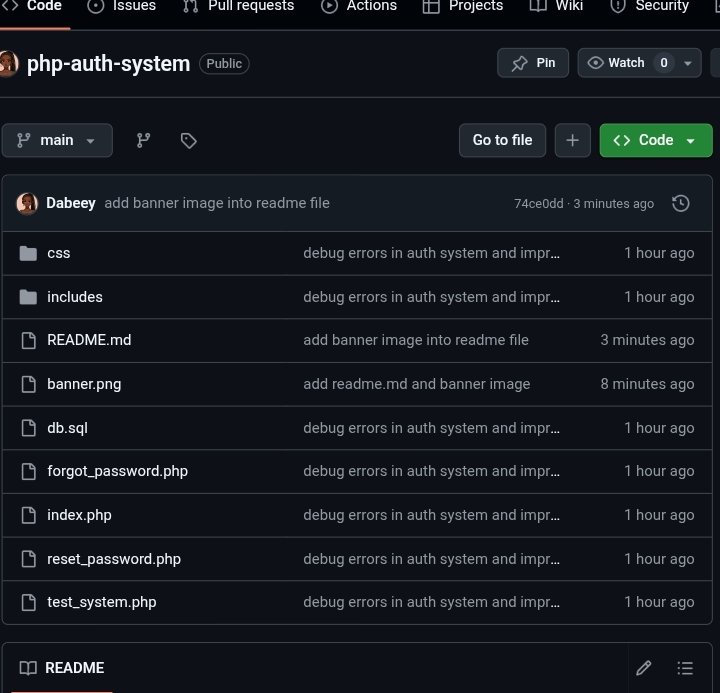
Task: Click the Watch count 0 badge
Action: point(664,63)
